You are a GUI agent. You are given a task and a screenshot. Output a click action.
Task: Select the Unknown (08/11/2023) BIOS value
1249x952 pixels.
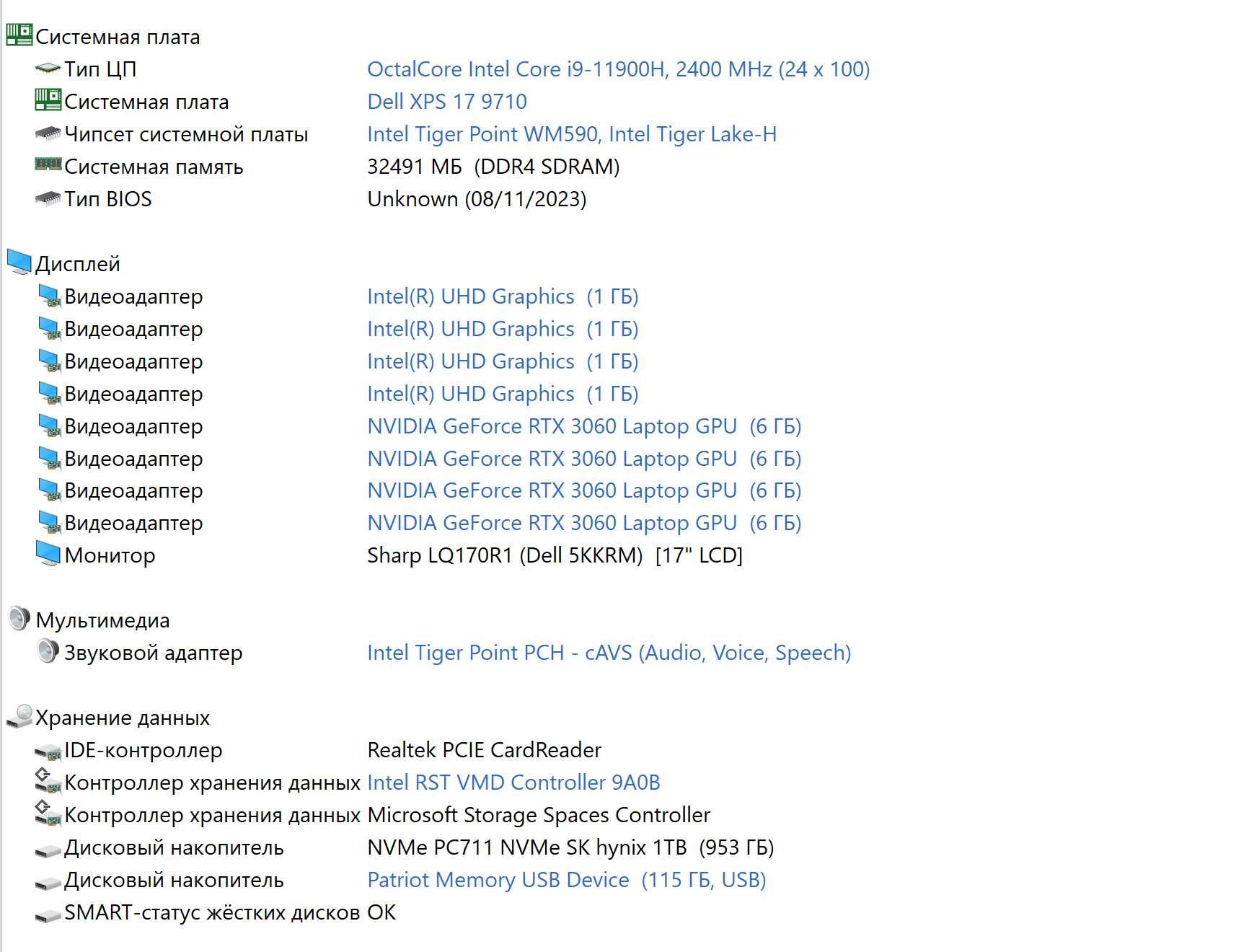pos(477,199)
